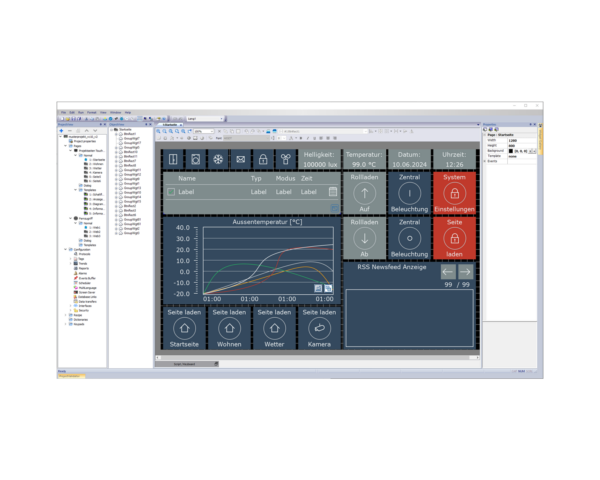
Task: Click the Rollladen Ab down-arrow button
Action: click(x=364, y=238)
